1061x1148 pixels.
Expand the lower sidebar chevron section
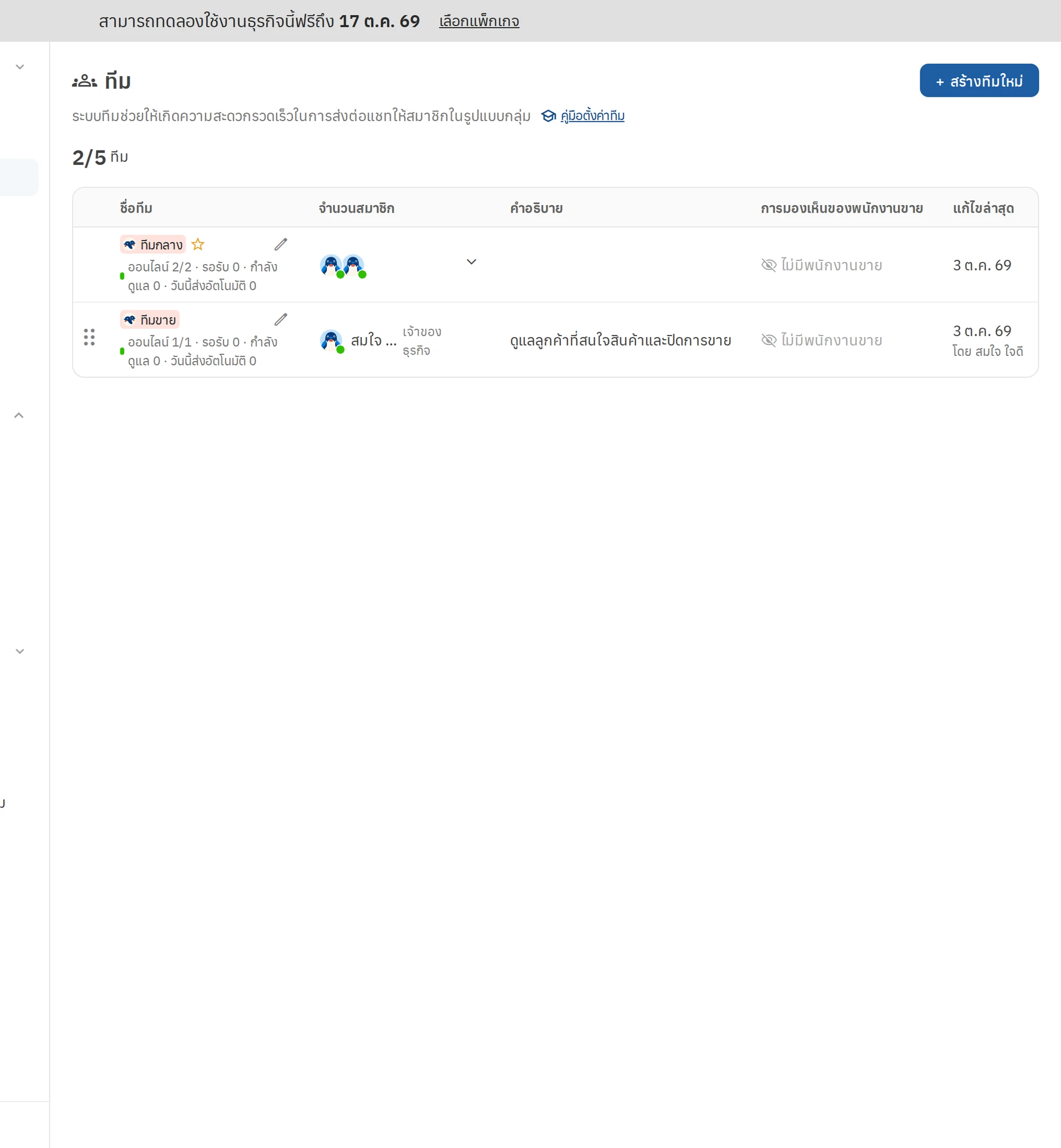point(20,651)
